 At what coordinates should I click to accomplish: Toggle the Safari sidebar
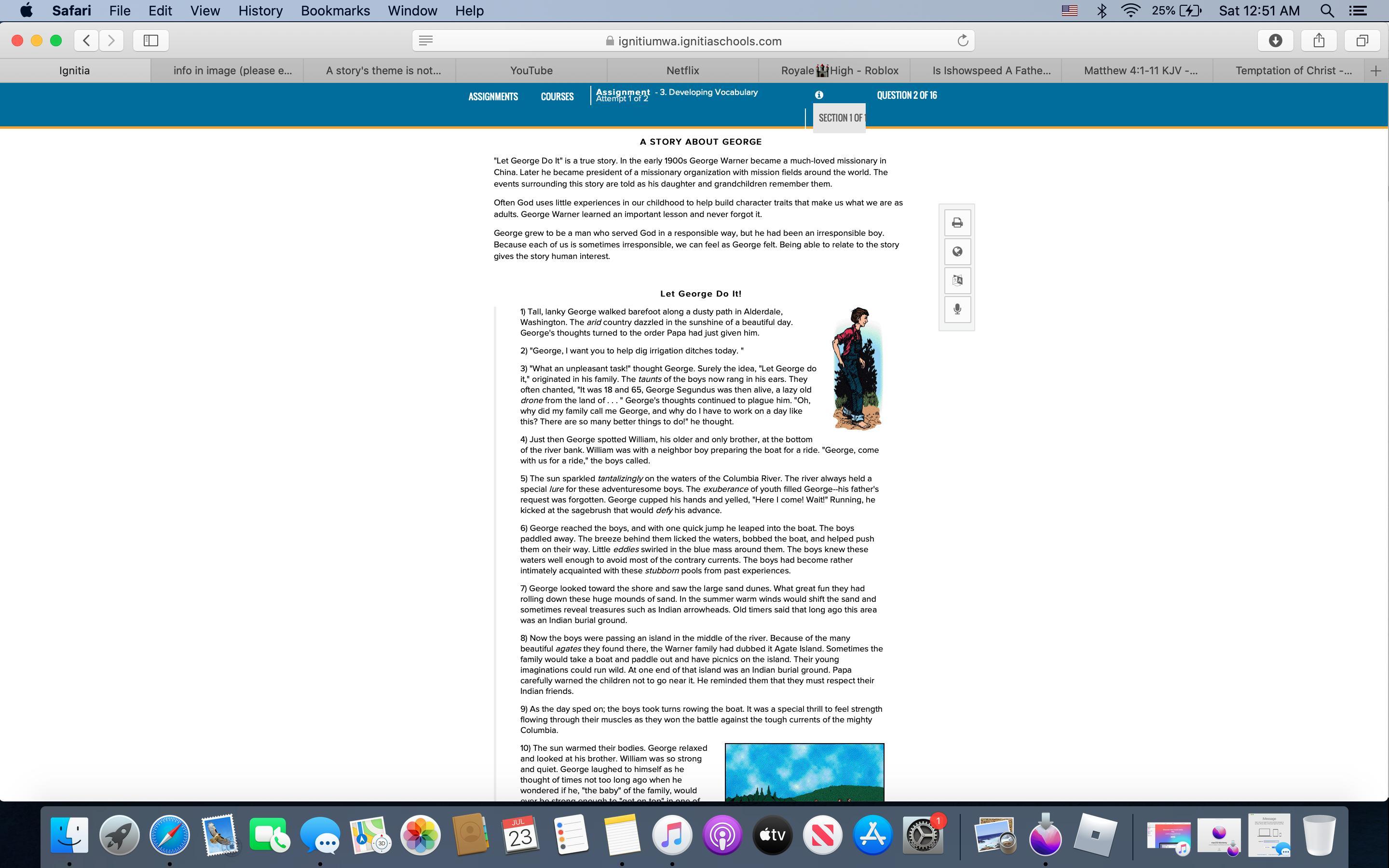click(151, 41)
